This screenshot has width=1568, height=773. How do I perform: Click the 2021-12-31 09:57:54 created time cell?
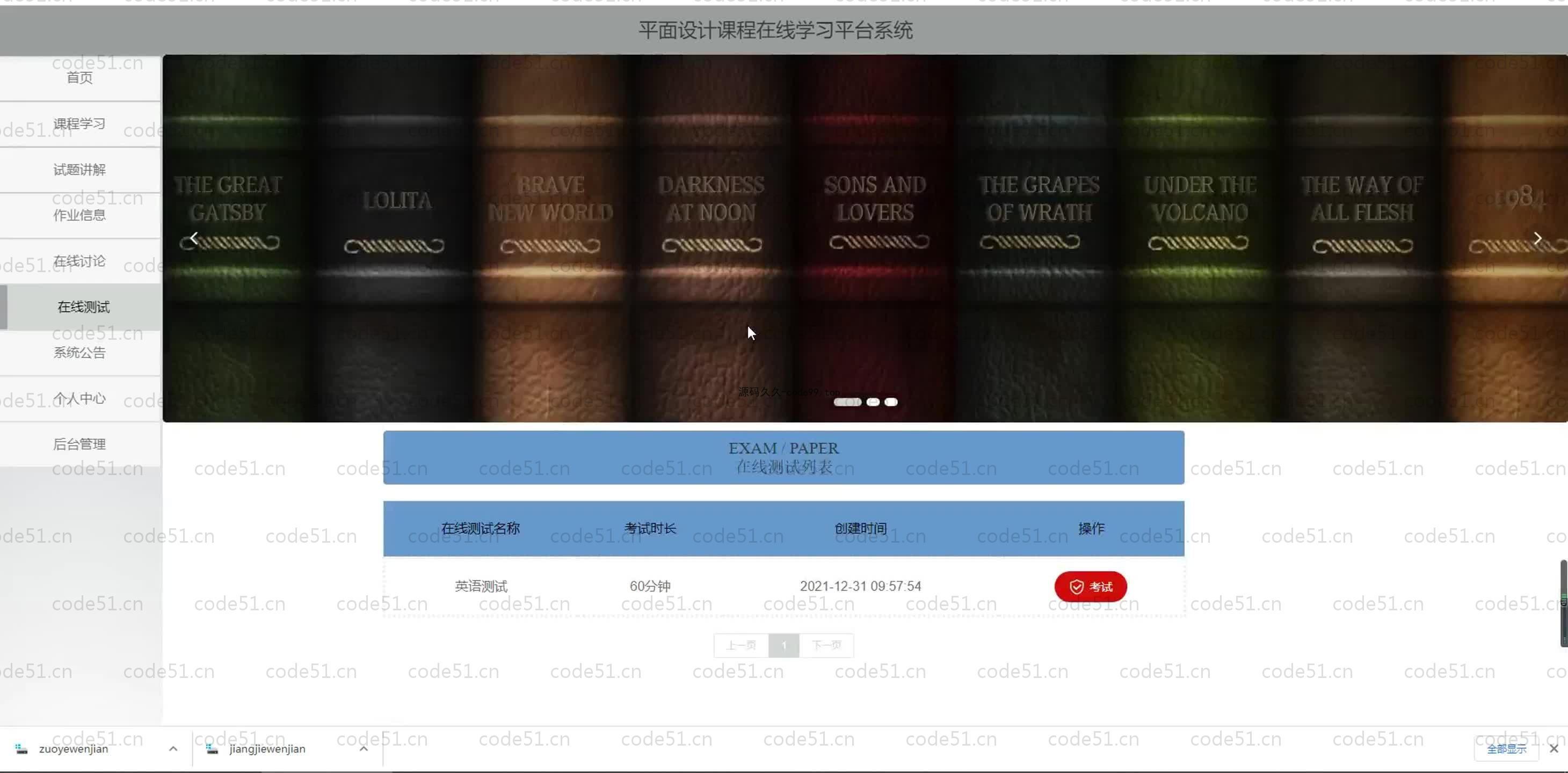pyautogui.click(x=860, y=586)
